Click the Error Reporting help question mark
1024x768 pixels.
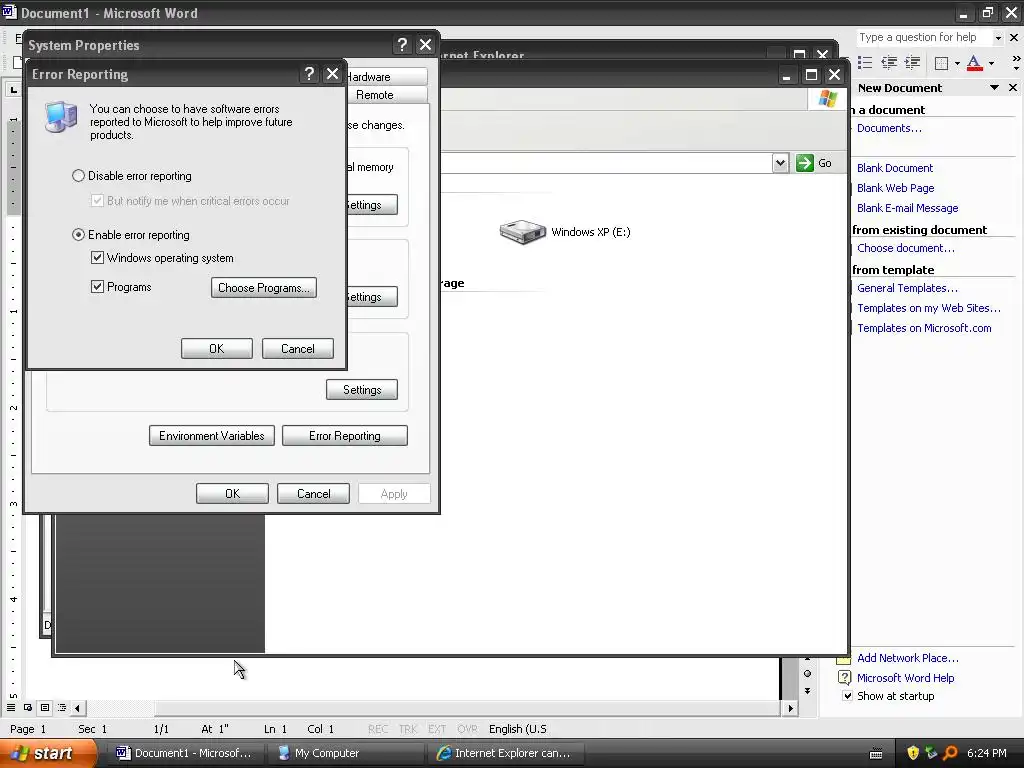(x=310, y=74)
